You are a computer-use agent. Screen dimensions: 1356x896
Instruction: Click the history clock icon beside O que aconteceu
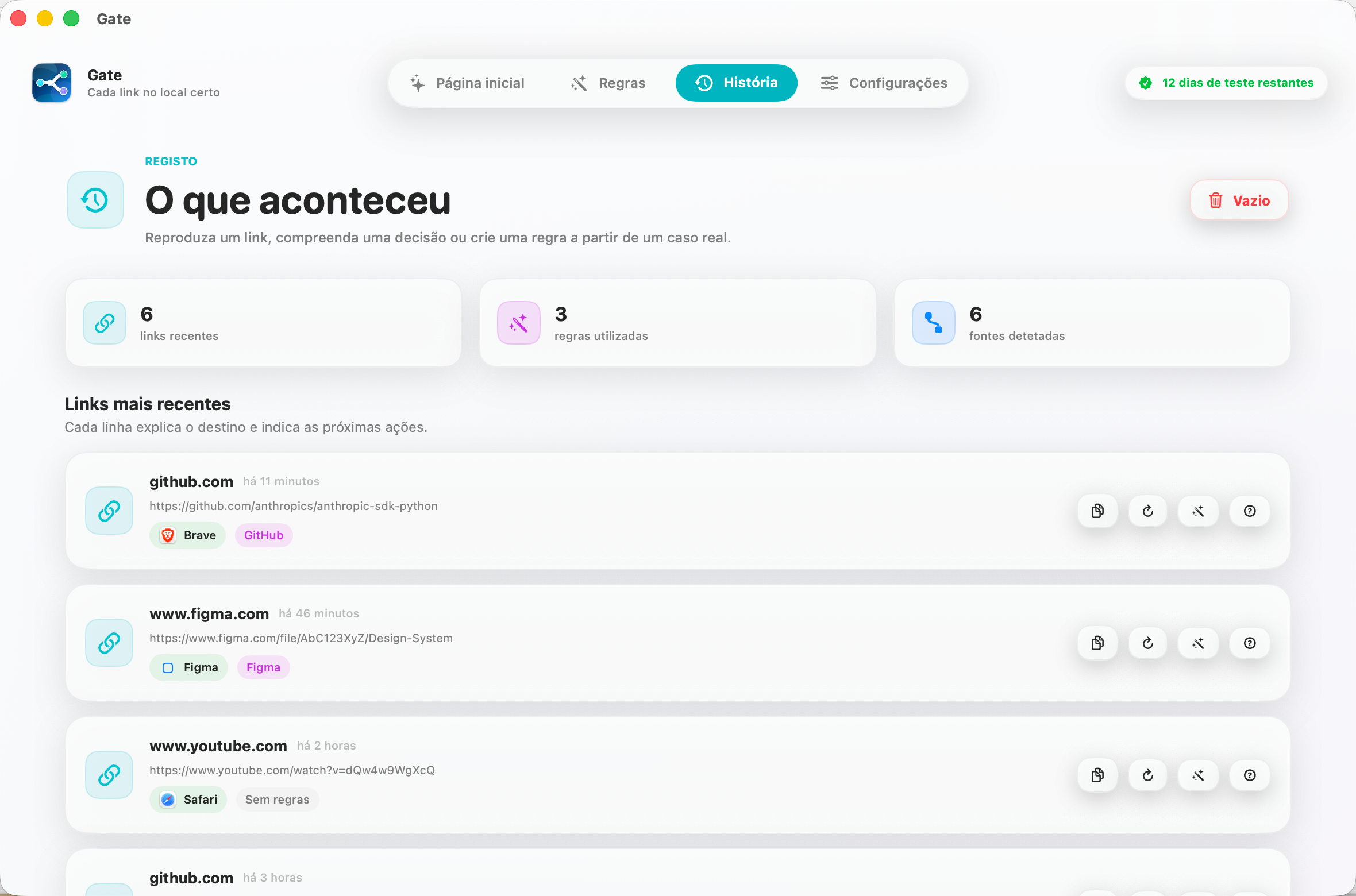(x=95, y=200)
